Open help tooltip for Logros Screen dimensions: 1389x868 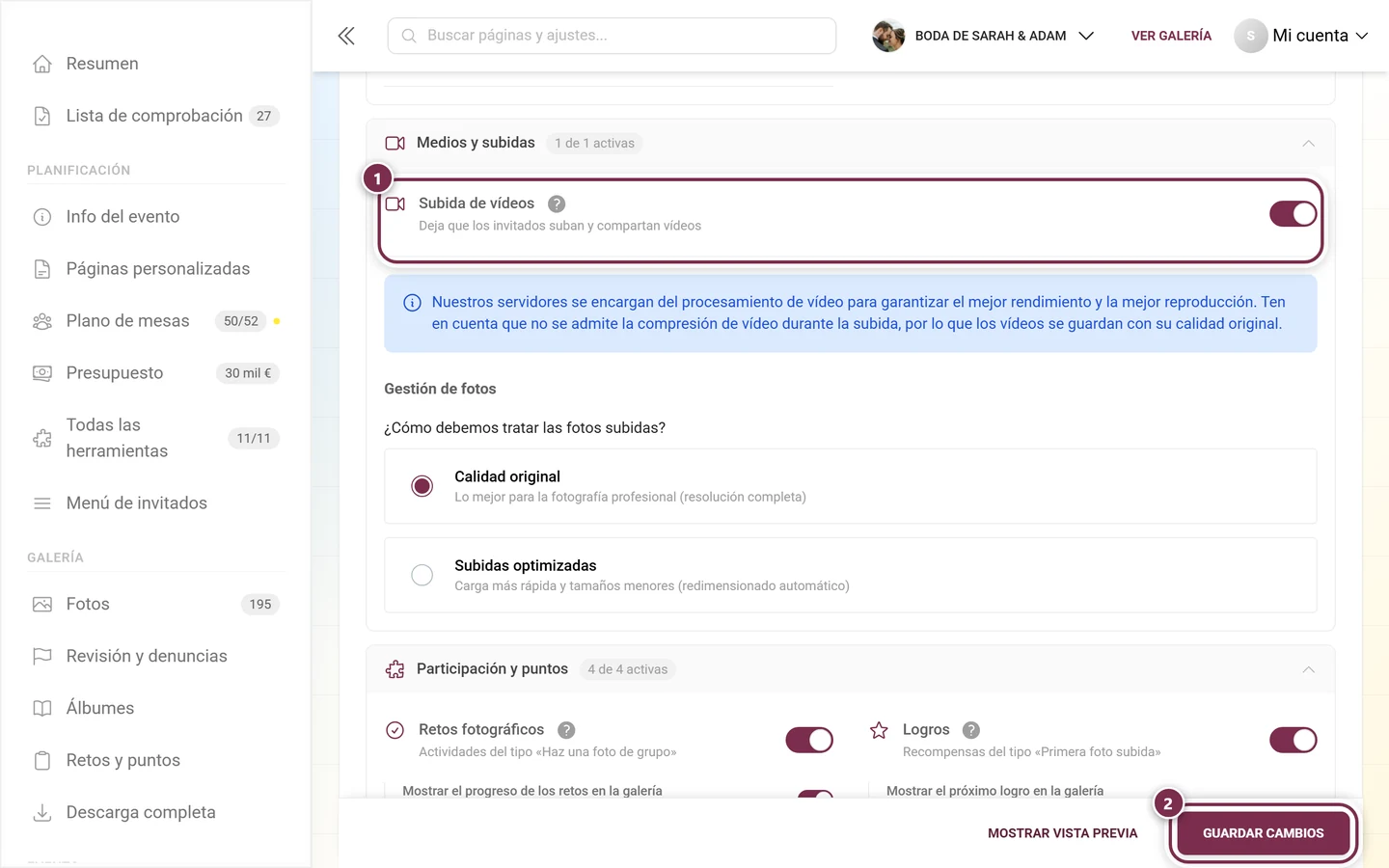coord(971,730)
